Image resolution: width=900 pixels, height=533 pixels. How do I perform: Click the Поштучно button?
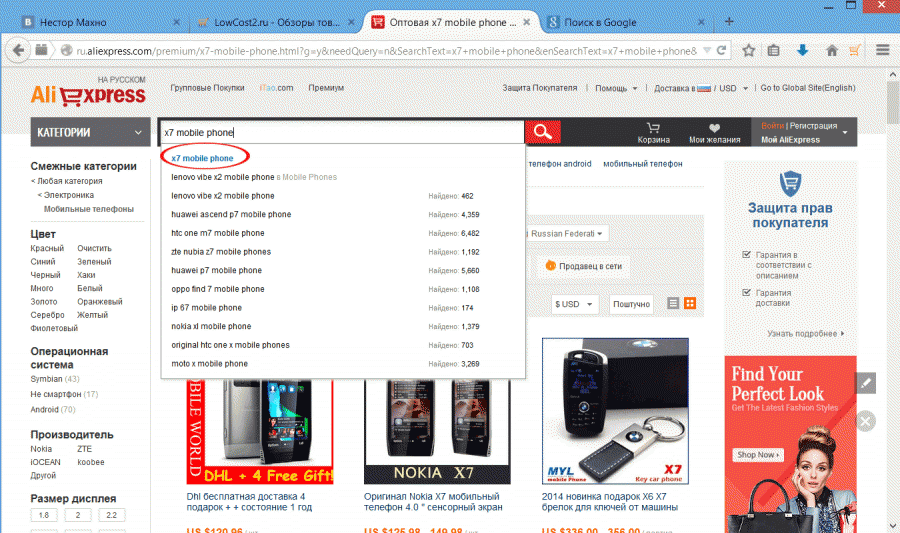631,304
